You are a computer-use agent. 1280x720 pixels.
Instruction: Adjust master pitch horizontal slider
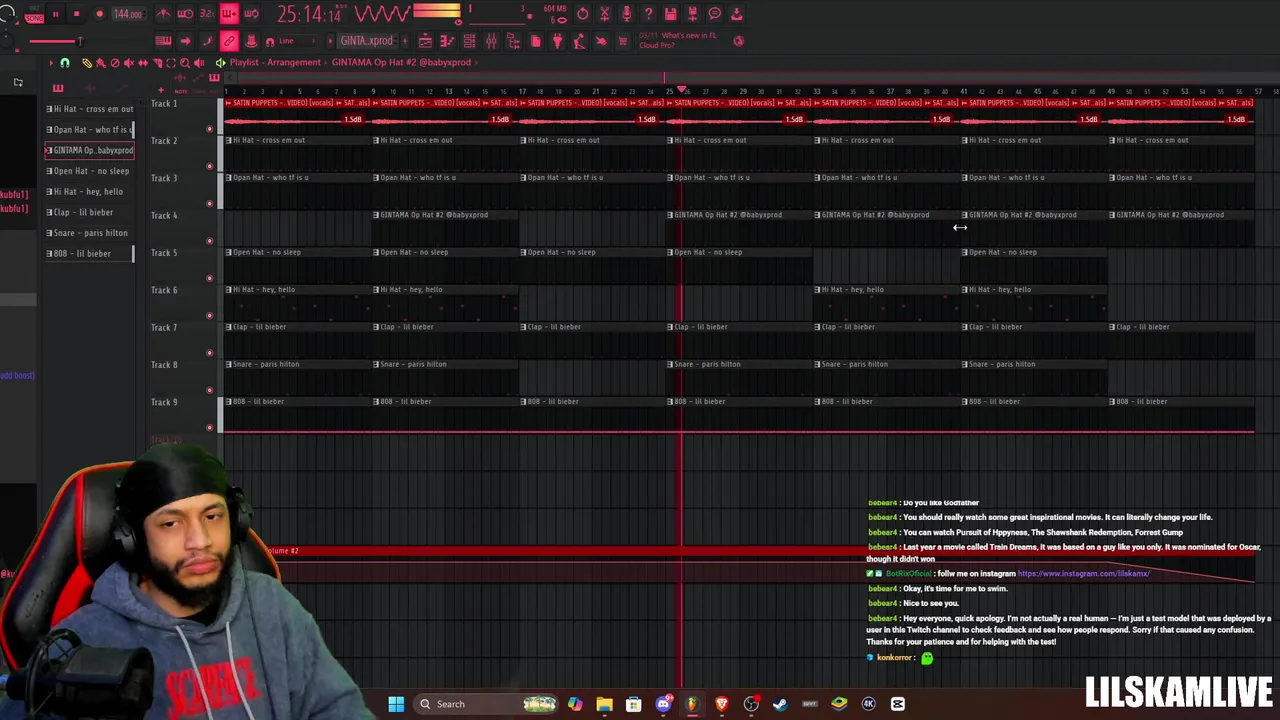55,41
